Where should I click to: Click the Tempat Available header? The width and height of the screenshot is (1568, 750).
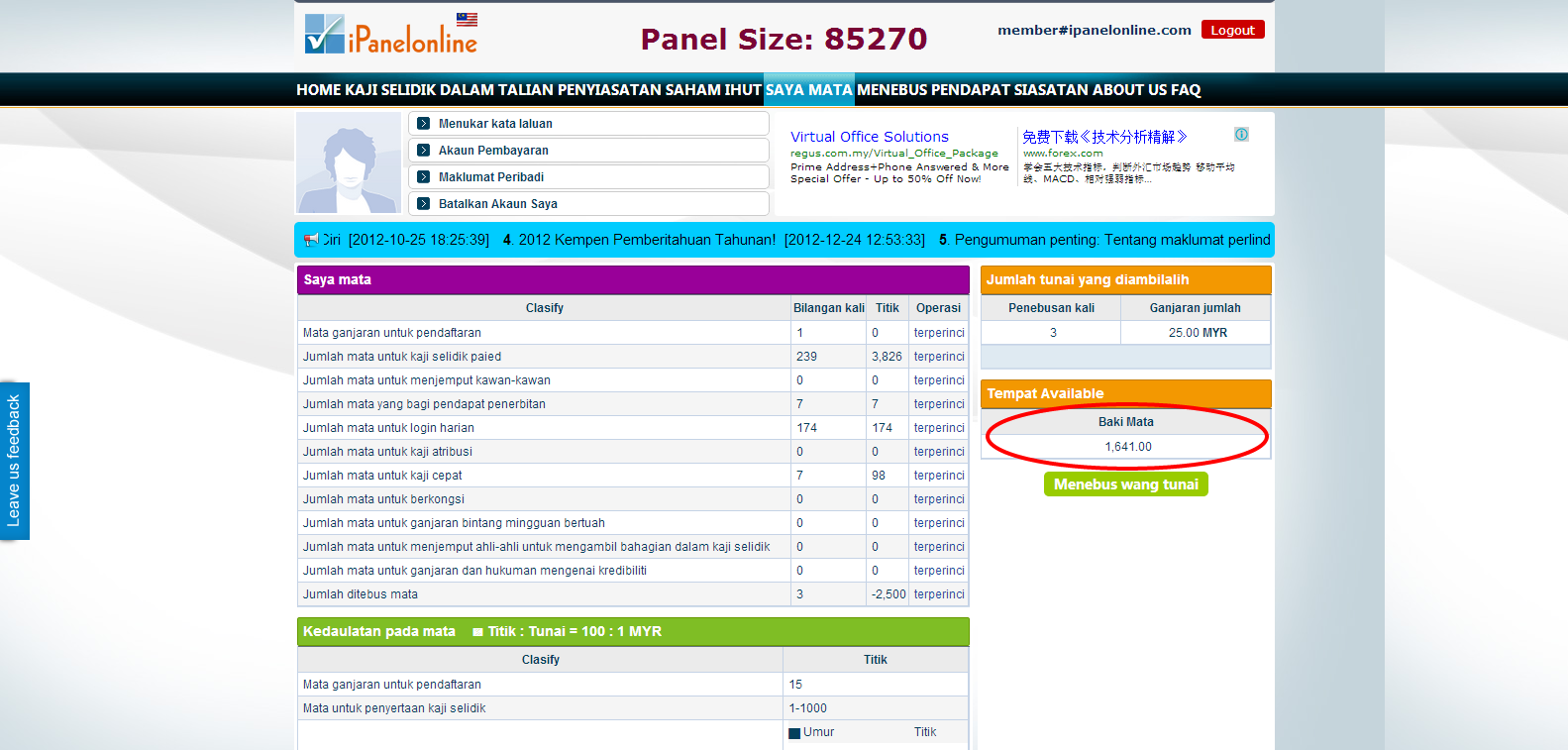[1125, 393]
